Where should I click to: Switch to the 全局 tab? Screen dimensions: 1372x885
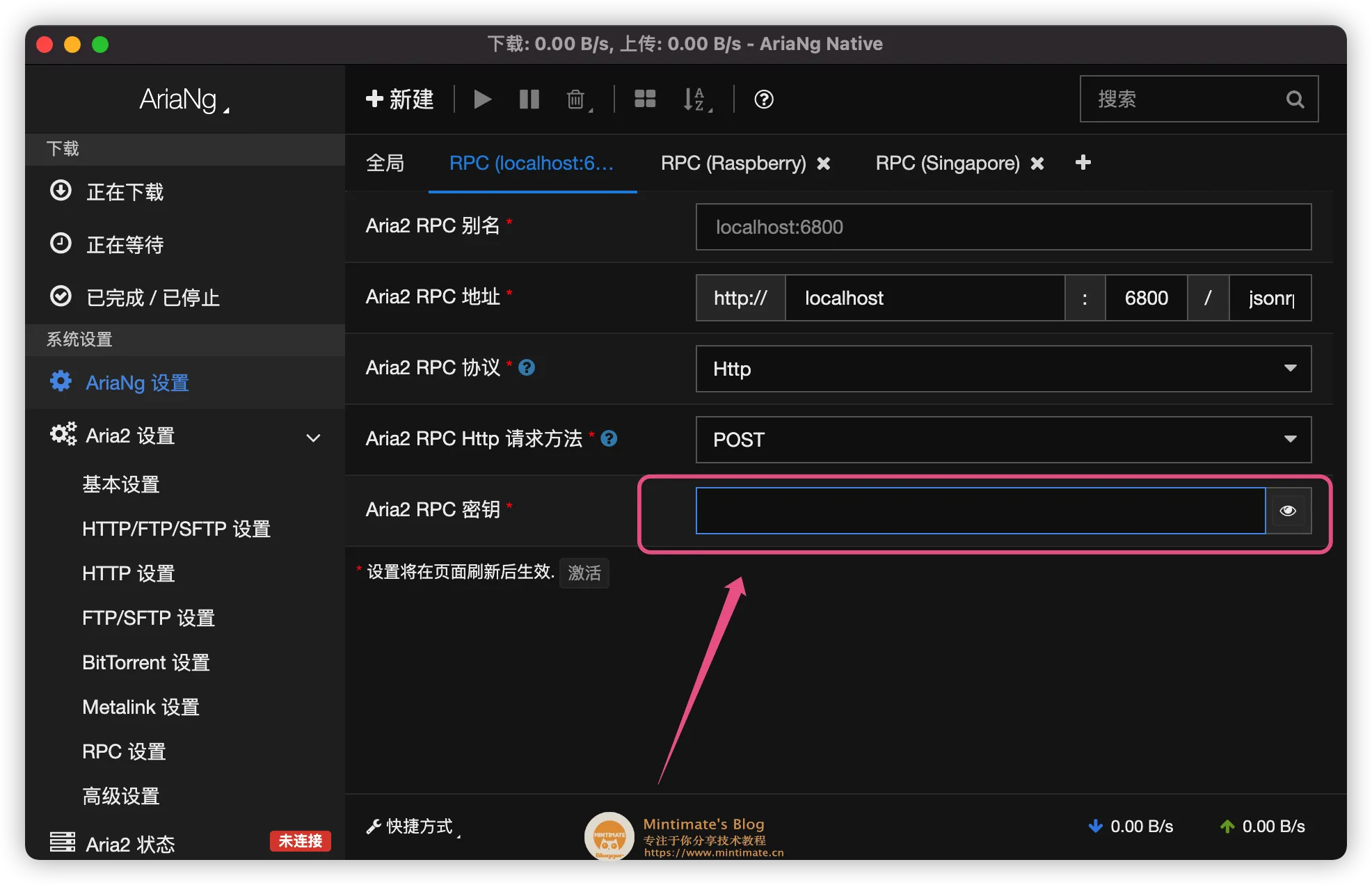pyautogui.click(x=385, y=163)
